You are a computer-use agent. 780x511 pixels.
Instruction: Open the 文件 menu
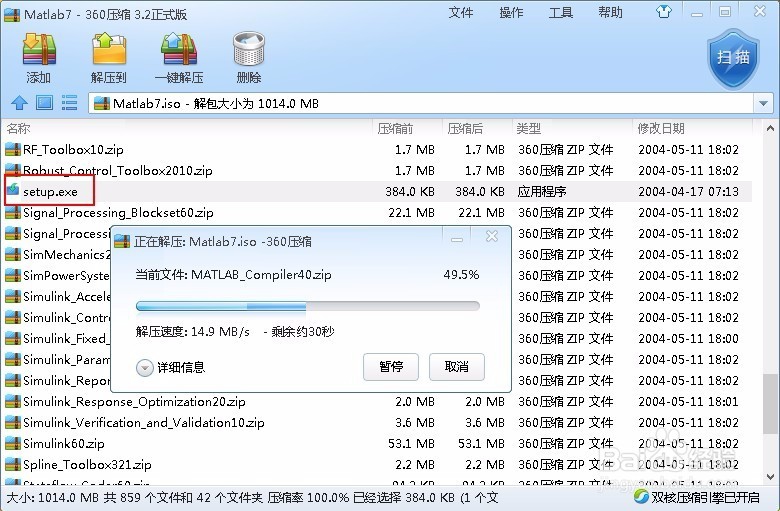(461, 12)
